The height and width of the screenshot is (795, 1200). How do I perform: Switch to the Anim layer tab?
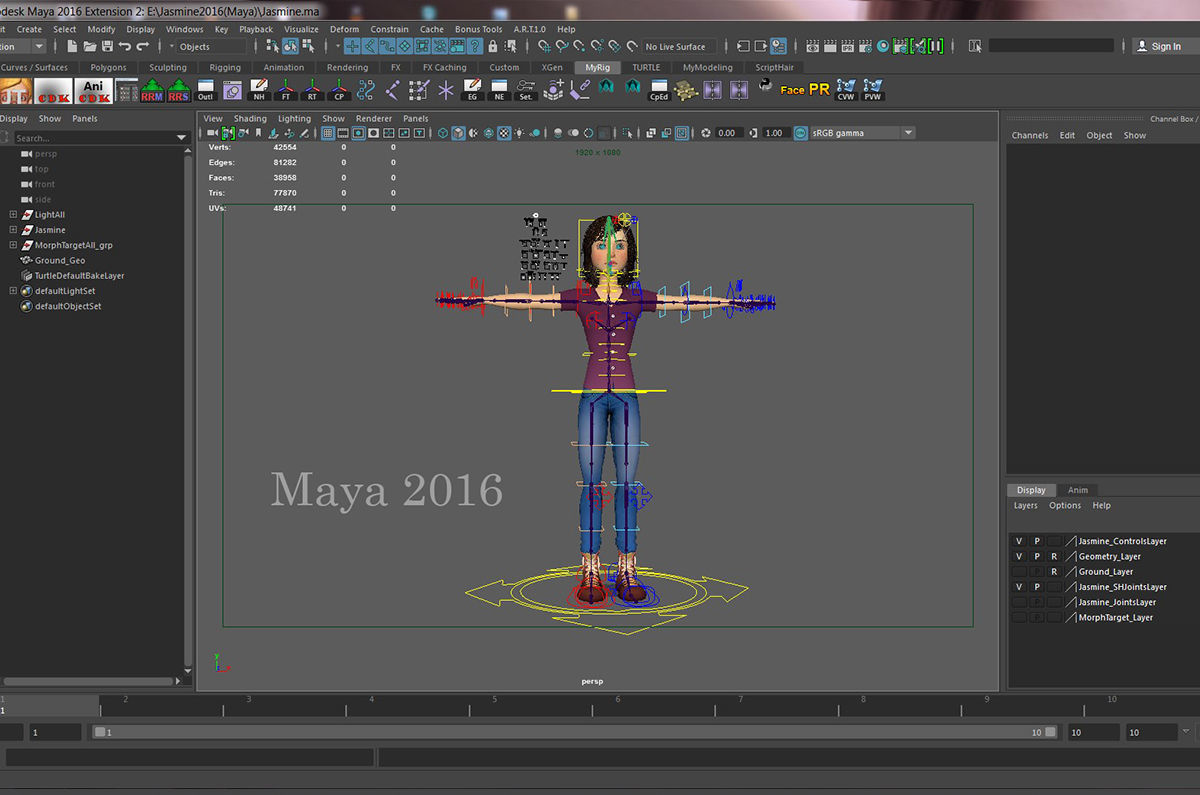1078,490
